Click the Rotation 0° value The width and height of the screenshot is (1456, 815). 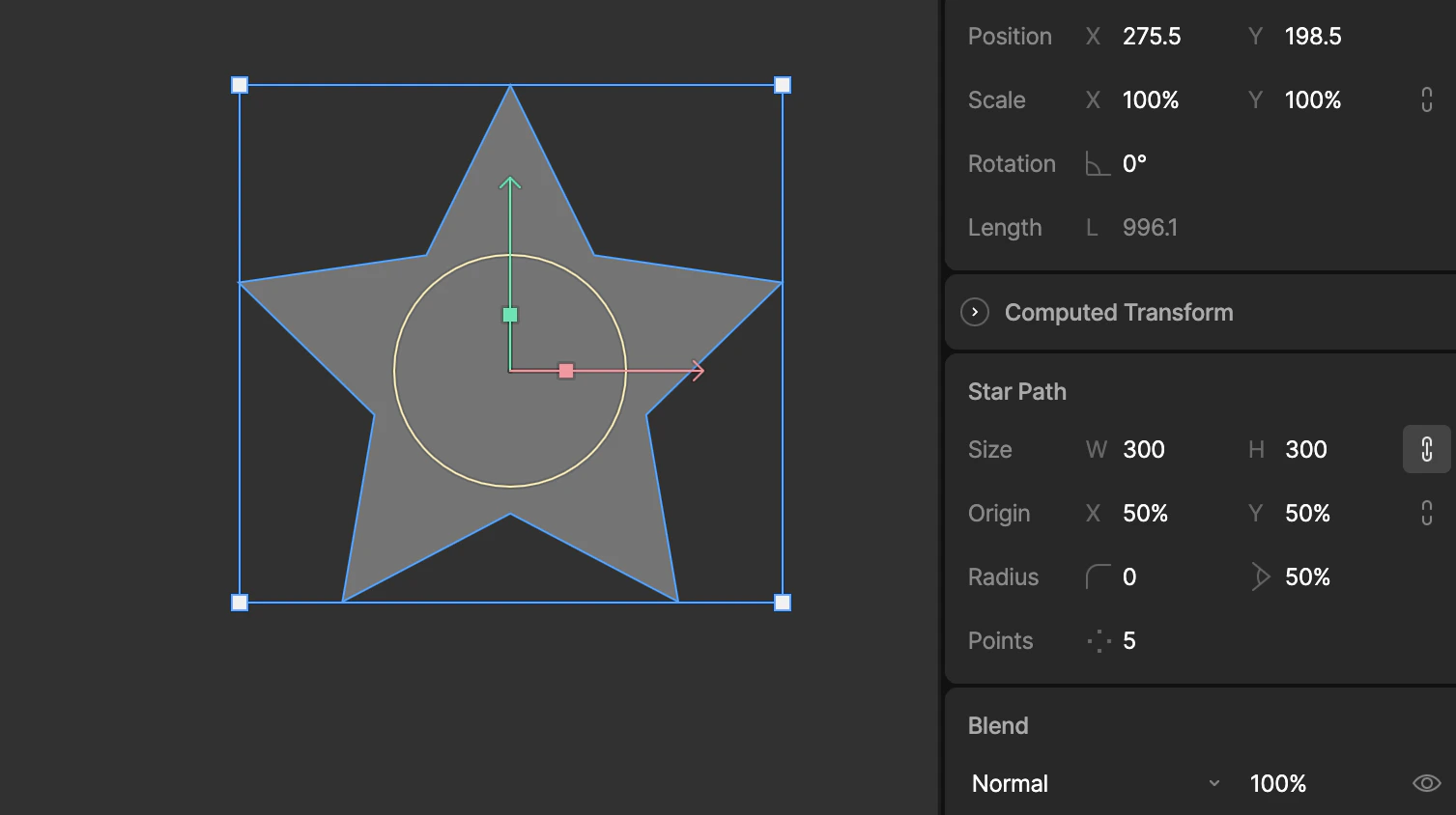[1132, 163]
